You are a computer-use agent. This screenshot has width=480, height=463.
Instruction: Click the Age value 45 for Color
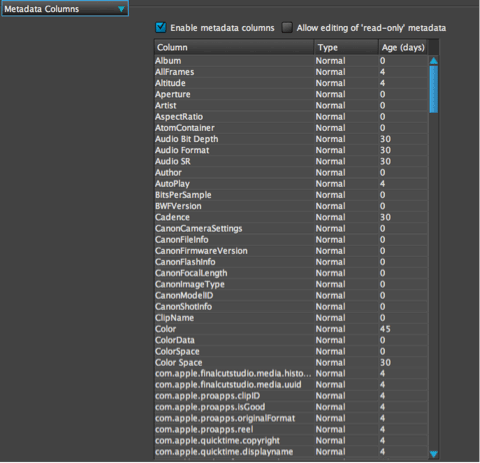[385, 329]
